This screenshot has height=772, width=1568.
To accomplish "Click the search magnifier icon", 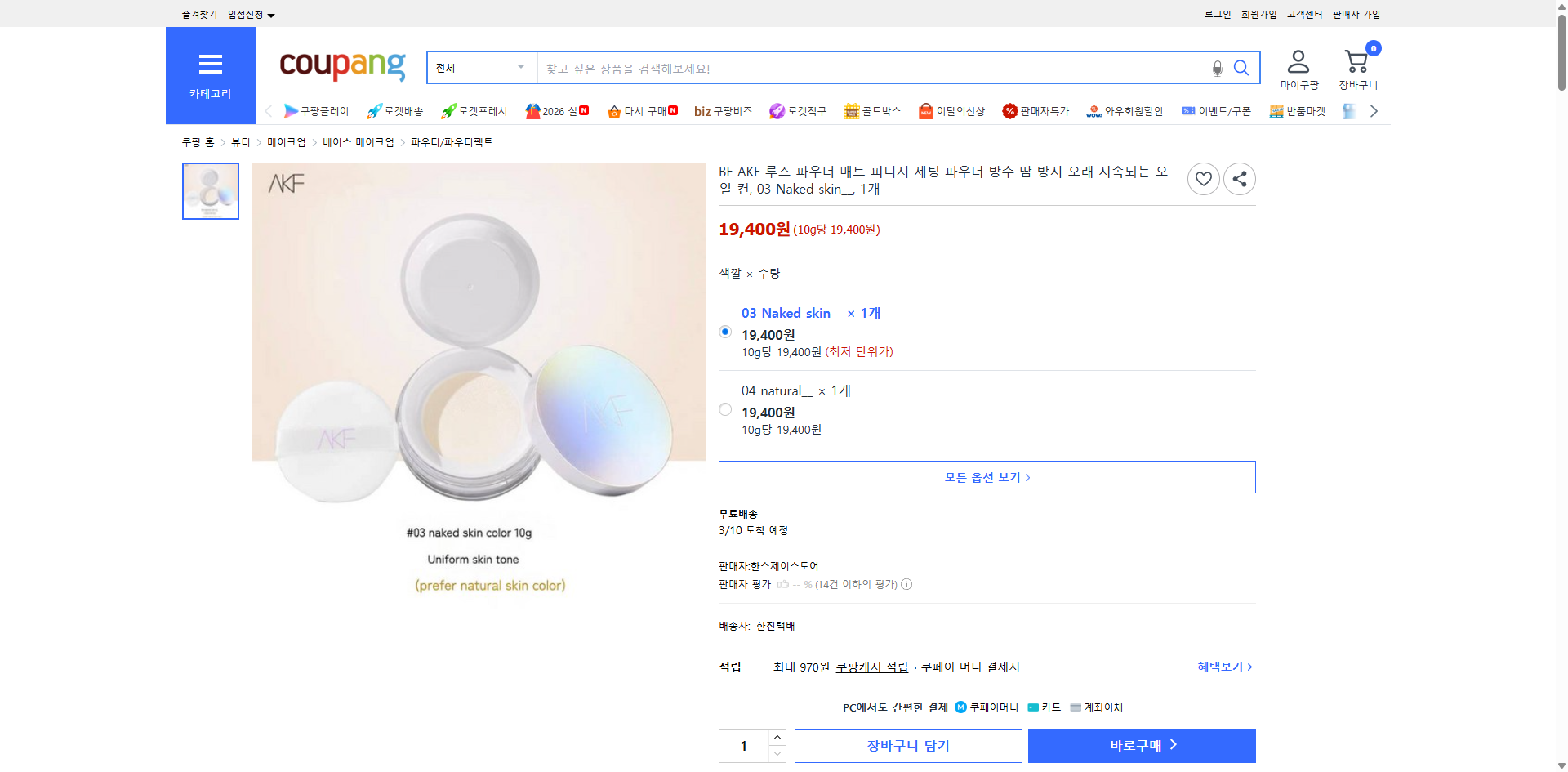I will click(1241, 68).
